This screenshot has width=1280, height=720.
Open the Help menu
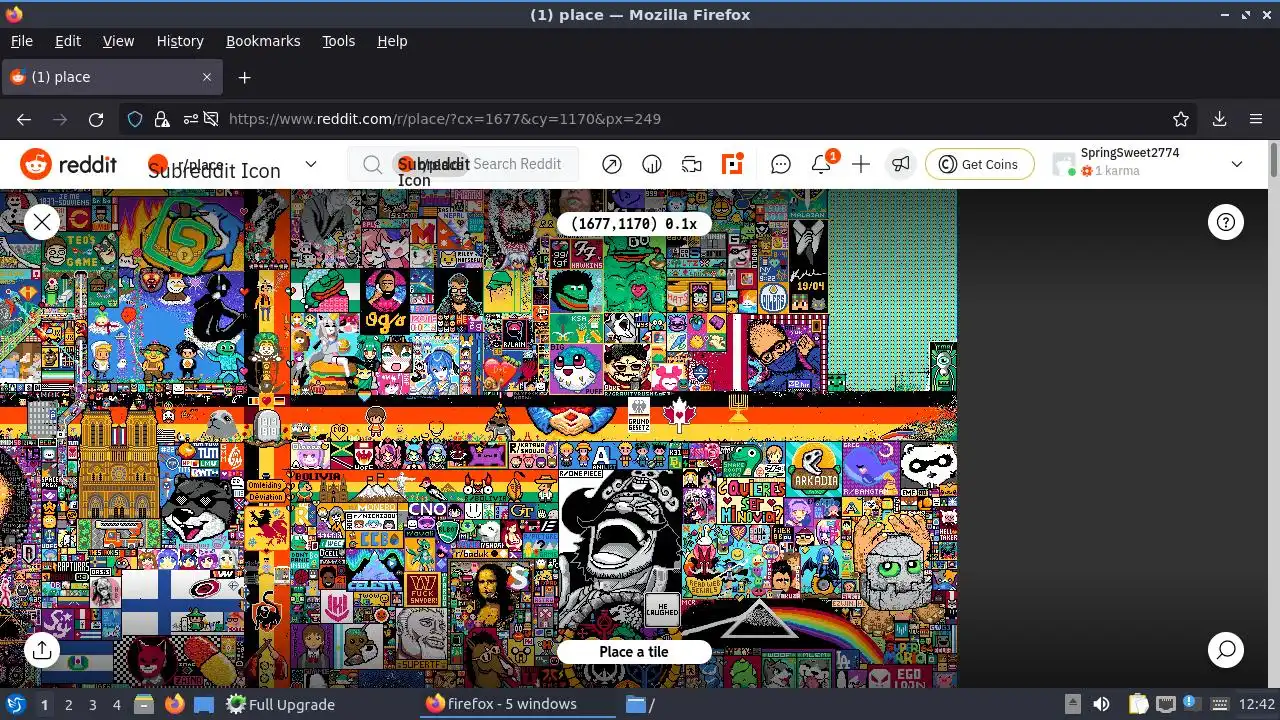click(x=392, y=41)
